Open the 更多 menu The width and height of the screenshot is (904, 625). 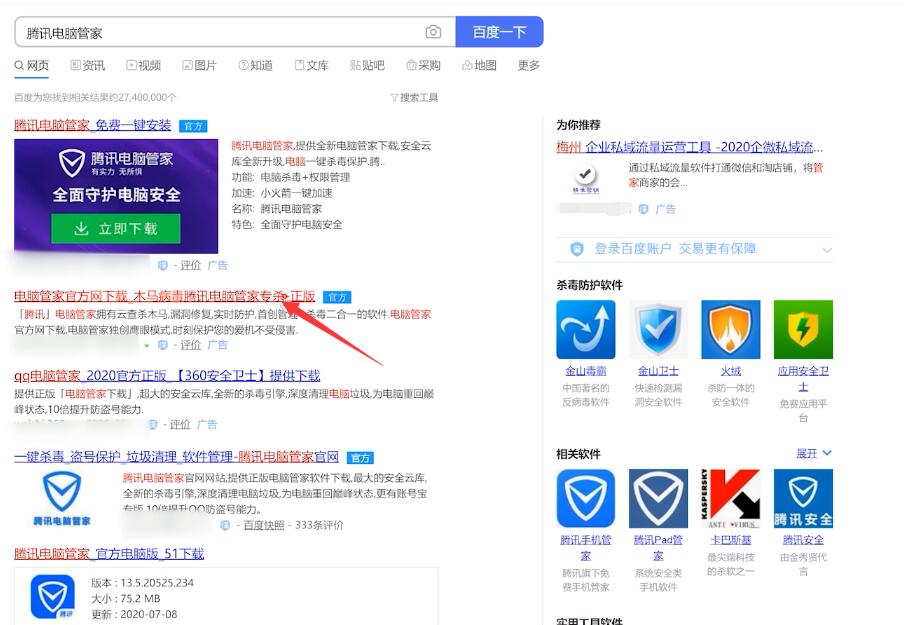pyautogui.click(x=529, y=66)
